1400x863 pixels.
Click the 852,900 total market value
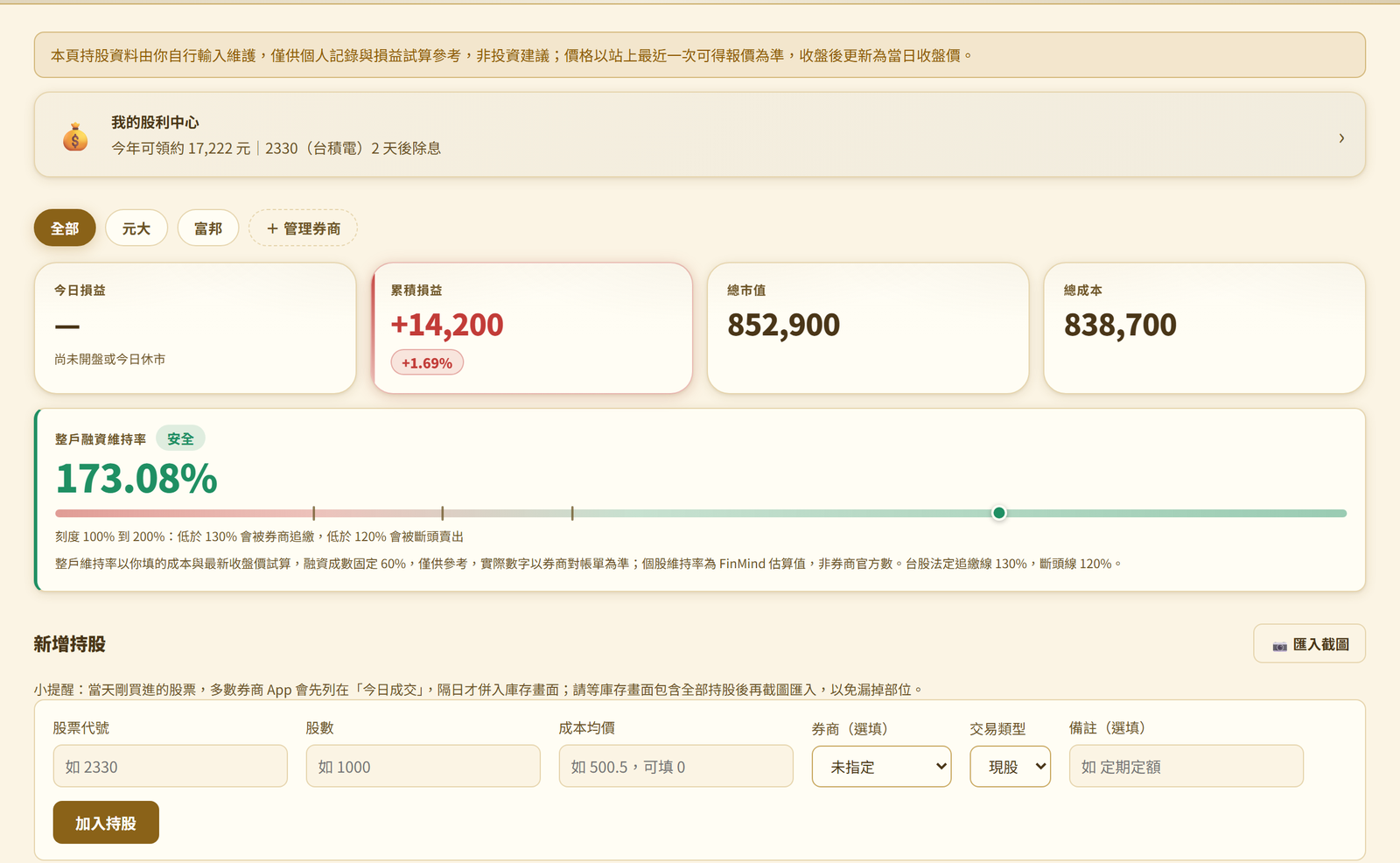[784, 325]
